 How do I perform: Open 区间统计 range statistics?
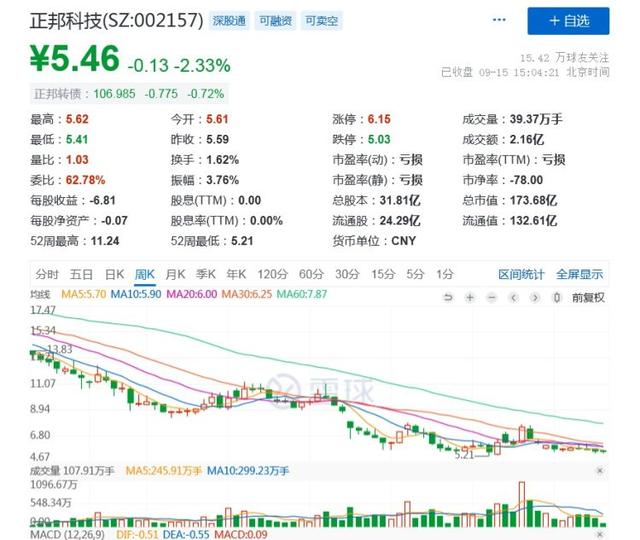[x=521, y=274]
